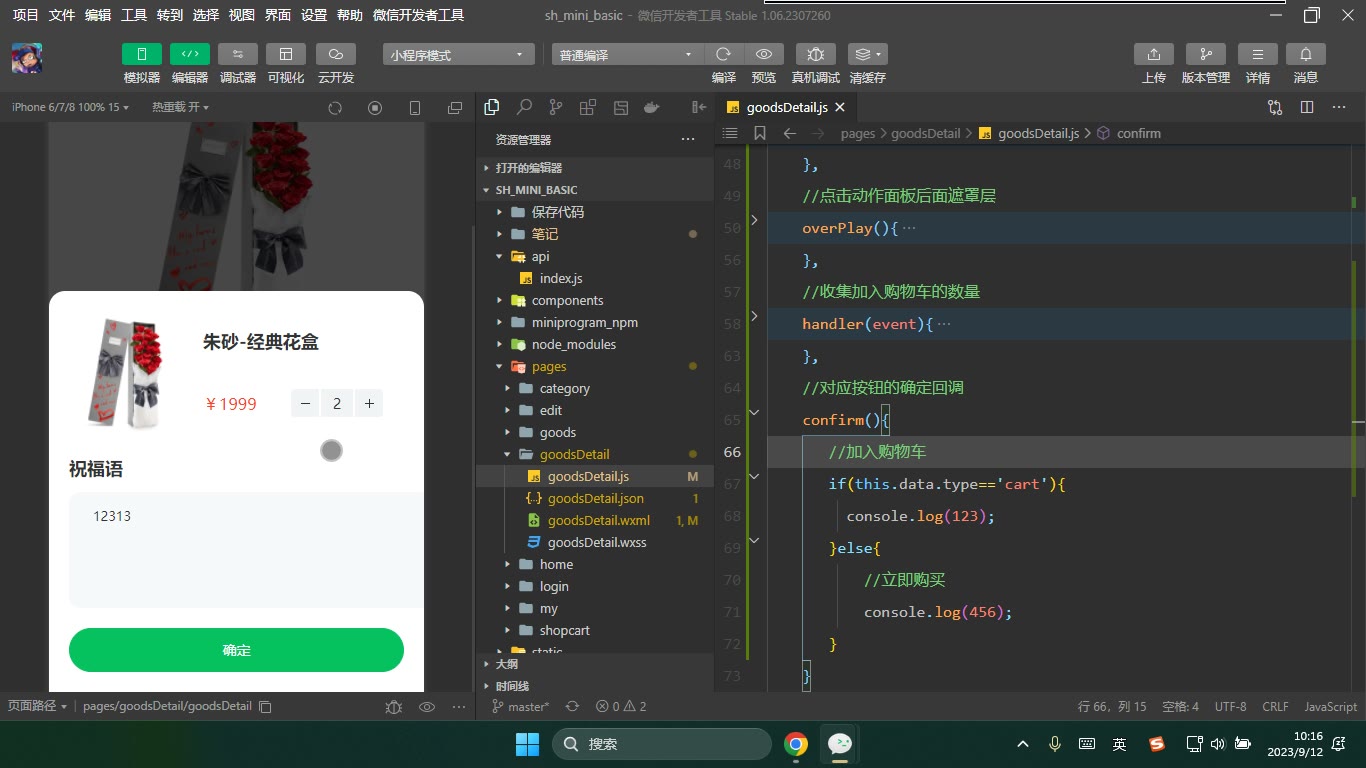Decrease quantity with minus button
The height and width of the screenshot is (768, 1366).
[x=305, y=404]
